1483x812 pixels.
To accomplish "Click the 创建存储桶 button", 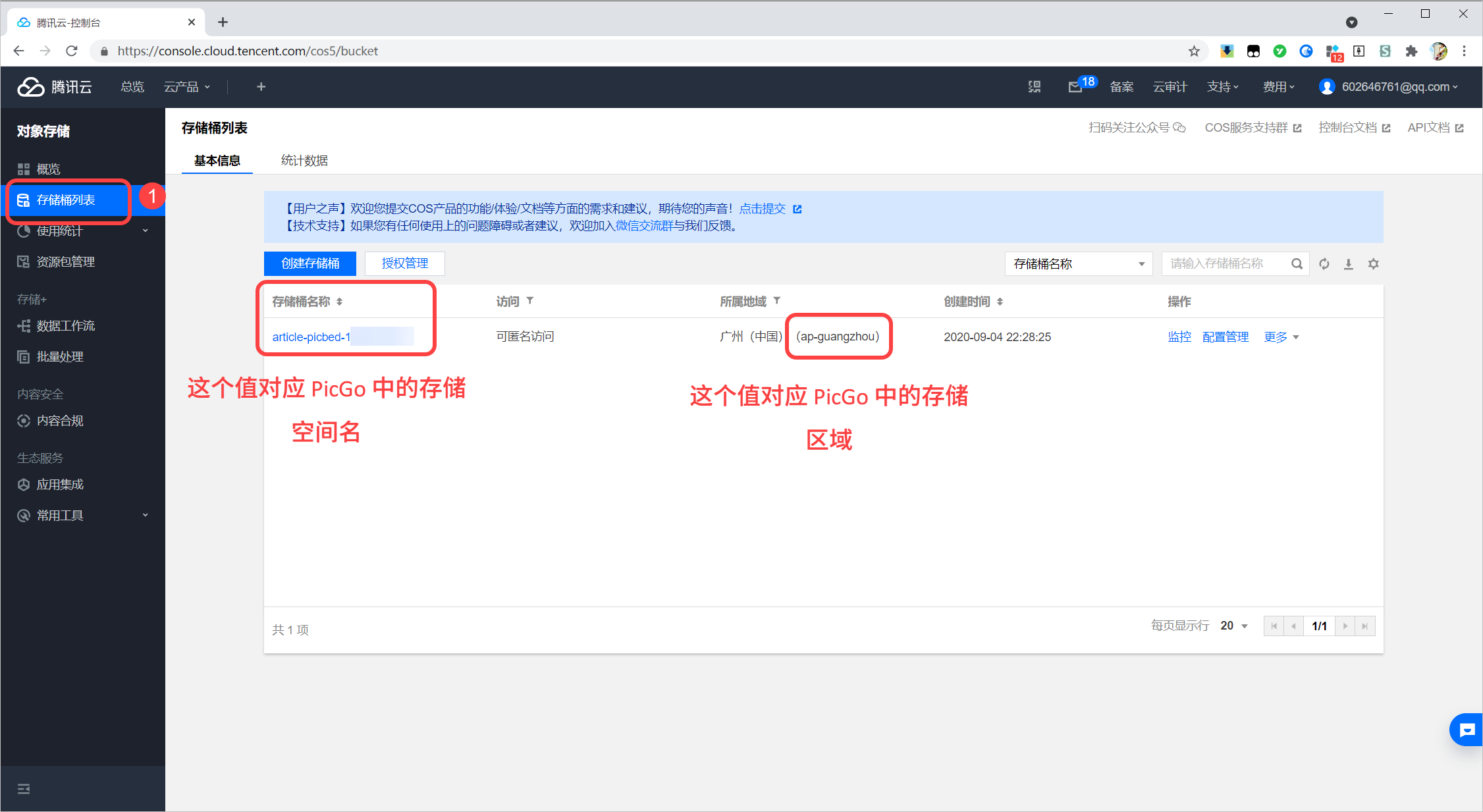I will (x=310, y=263).
